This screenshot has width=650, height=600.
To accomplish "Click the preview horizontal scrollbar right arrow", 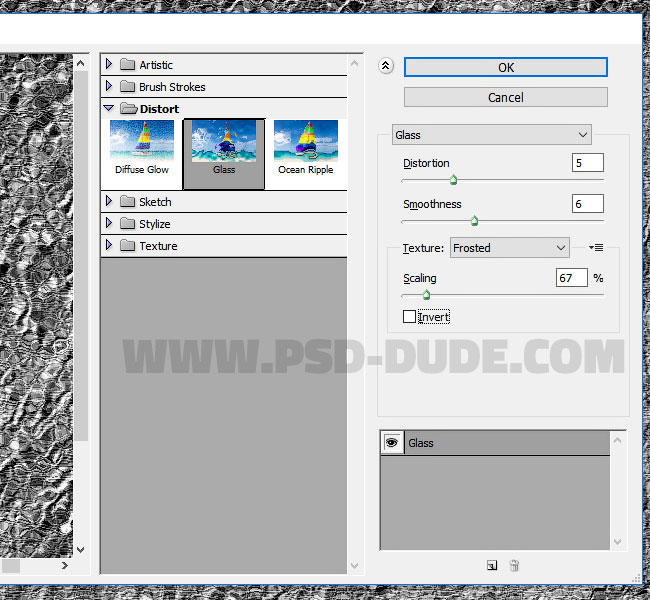I will tap(65, 565).
